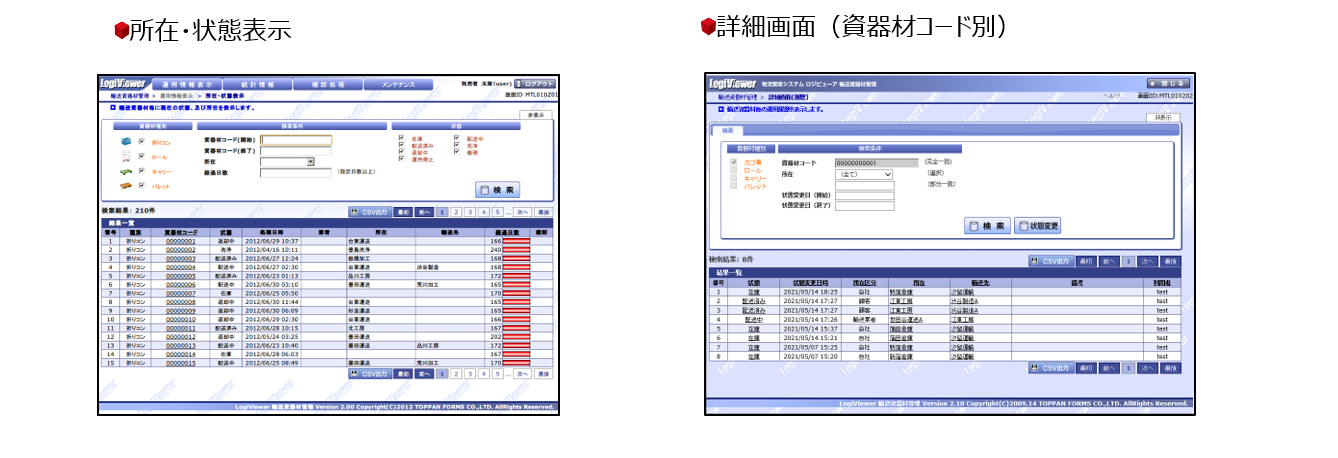Open the 所在 dropdown in left window
The image size is (1338, 458).
pos(288,161)
